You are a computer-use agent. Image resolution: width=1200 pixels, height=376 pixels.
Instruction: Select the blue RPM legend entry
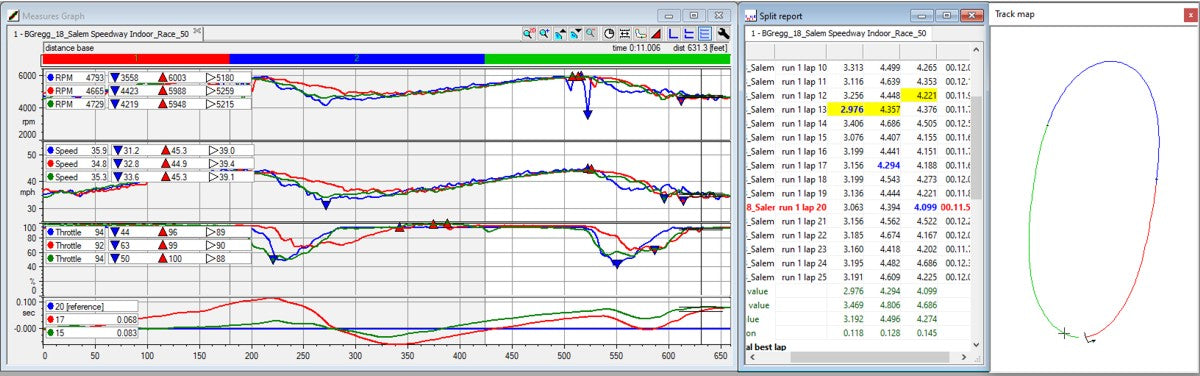click(x=75, y=77)
